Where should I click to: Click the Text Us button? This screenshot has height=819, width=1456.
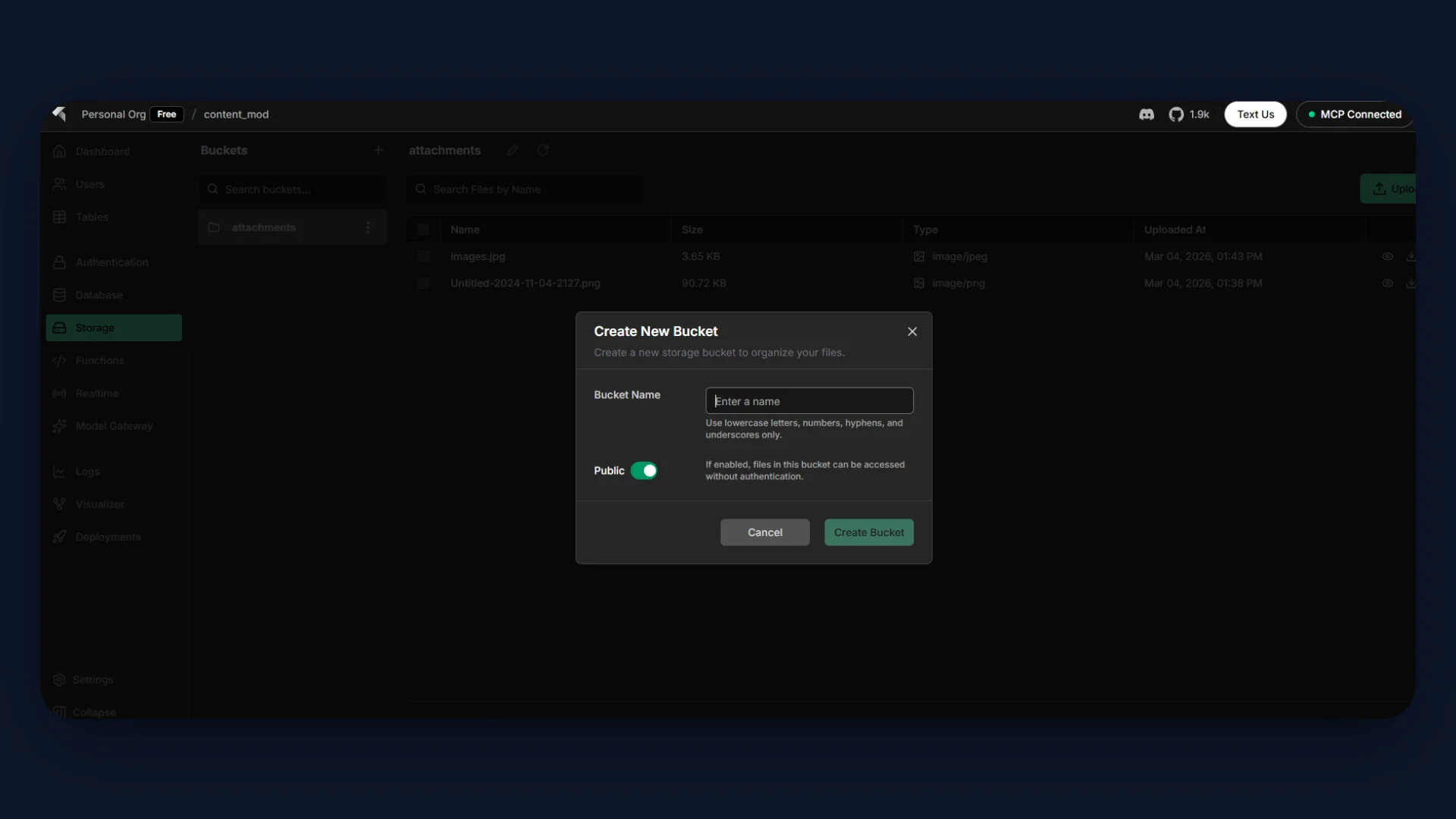pos(1255,115)
